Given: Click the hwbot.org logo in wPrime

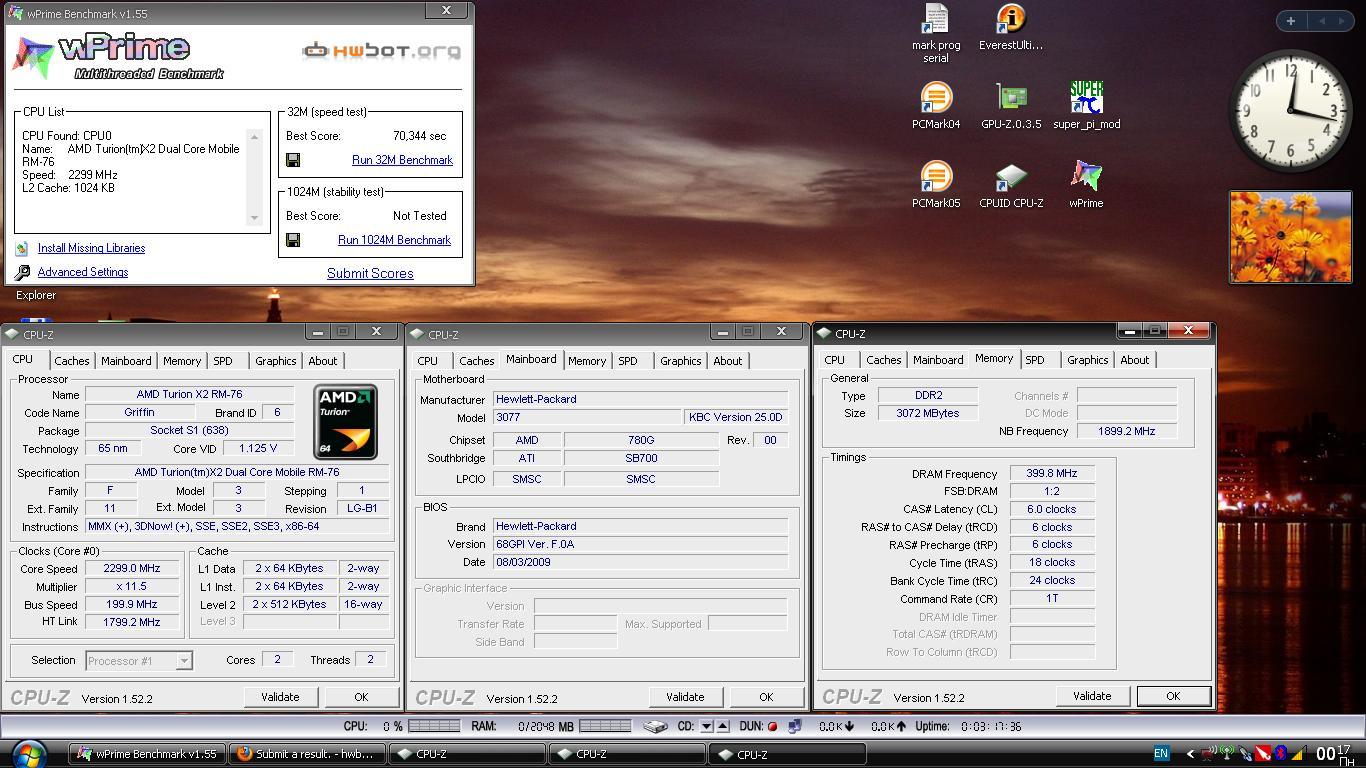Looking at the screenshot, I should 382,50.
